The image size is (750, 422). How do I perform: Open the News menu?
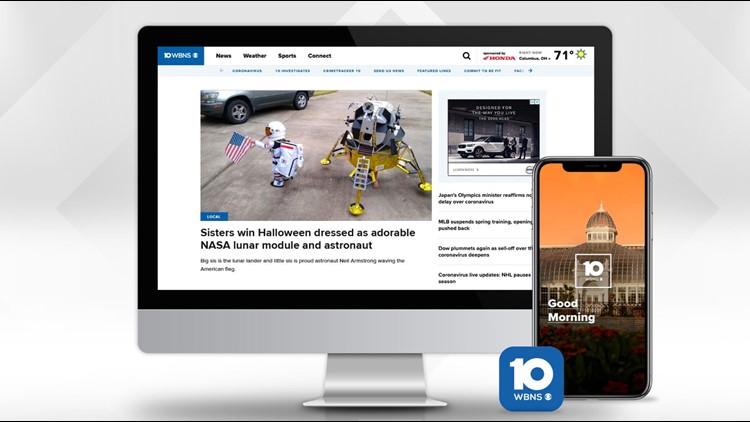[223, 56]
